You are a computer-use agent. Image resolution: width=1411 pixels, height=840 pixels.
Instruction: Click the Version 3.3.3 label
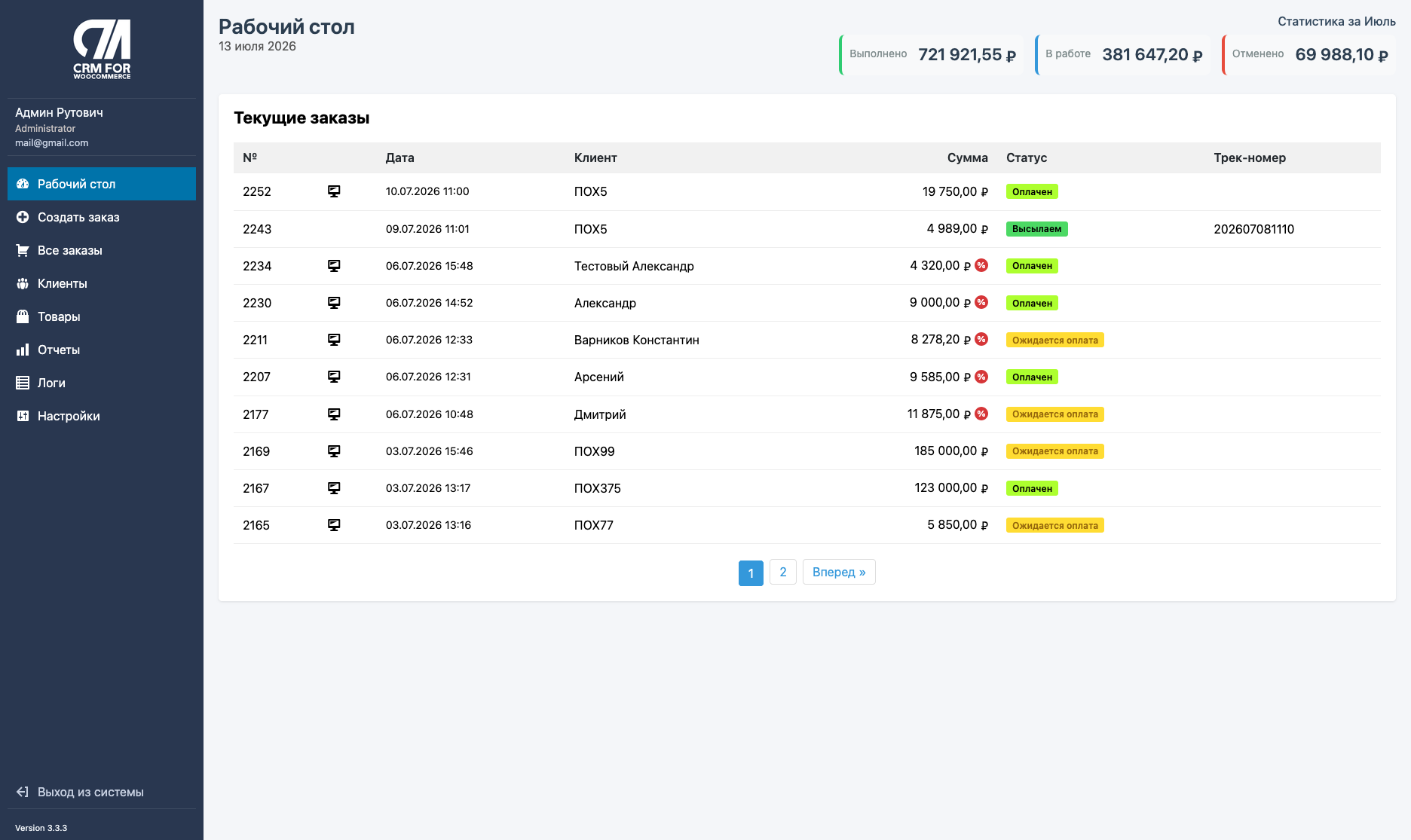(x=41, y=828)
